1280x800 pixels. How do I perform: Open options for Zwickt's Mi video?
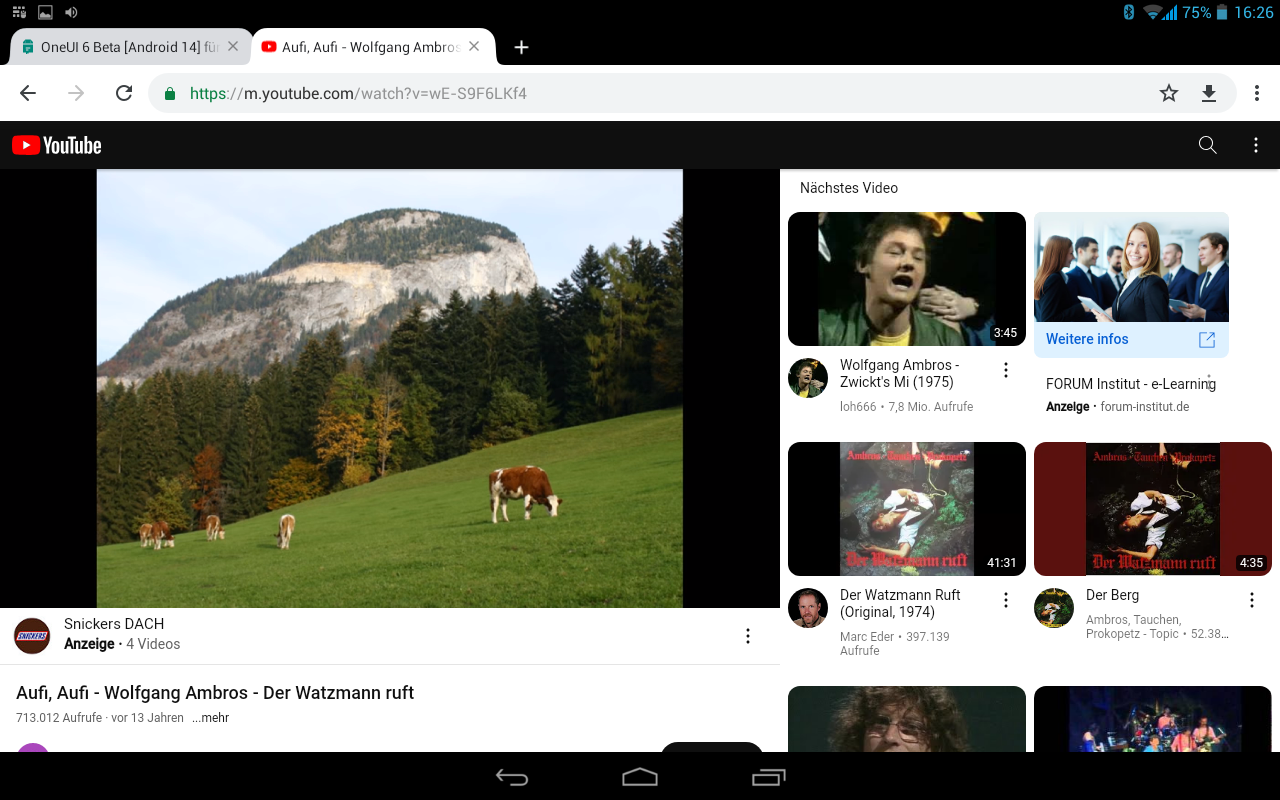1005,371
